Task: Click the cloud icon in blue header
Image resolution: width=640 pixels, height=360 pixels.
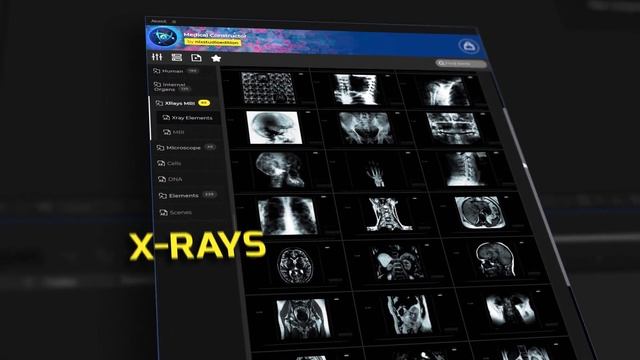Action: (469, 46)
